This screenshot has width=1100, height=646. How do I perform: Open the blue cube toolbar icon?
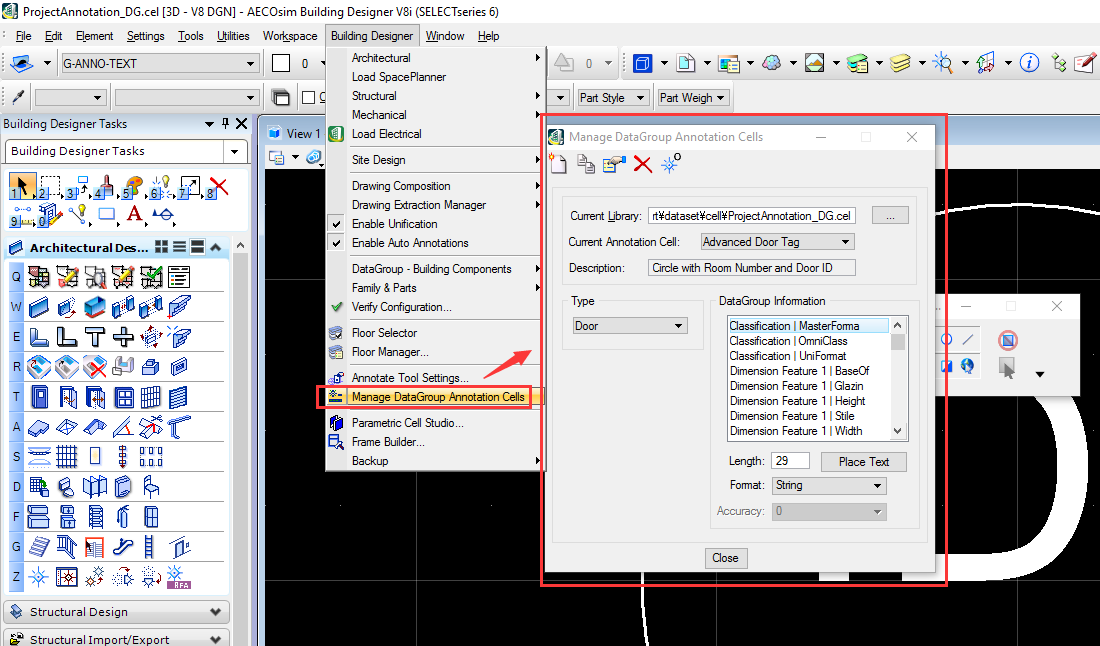(642, 63)
